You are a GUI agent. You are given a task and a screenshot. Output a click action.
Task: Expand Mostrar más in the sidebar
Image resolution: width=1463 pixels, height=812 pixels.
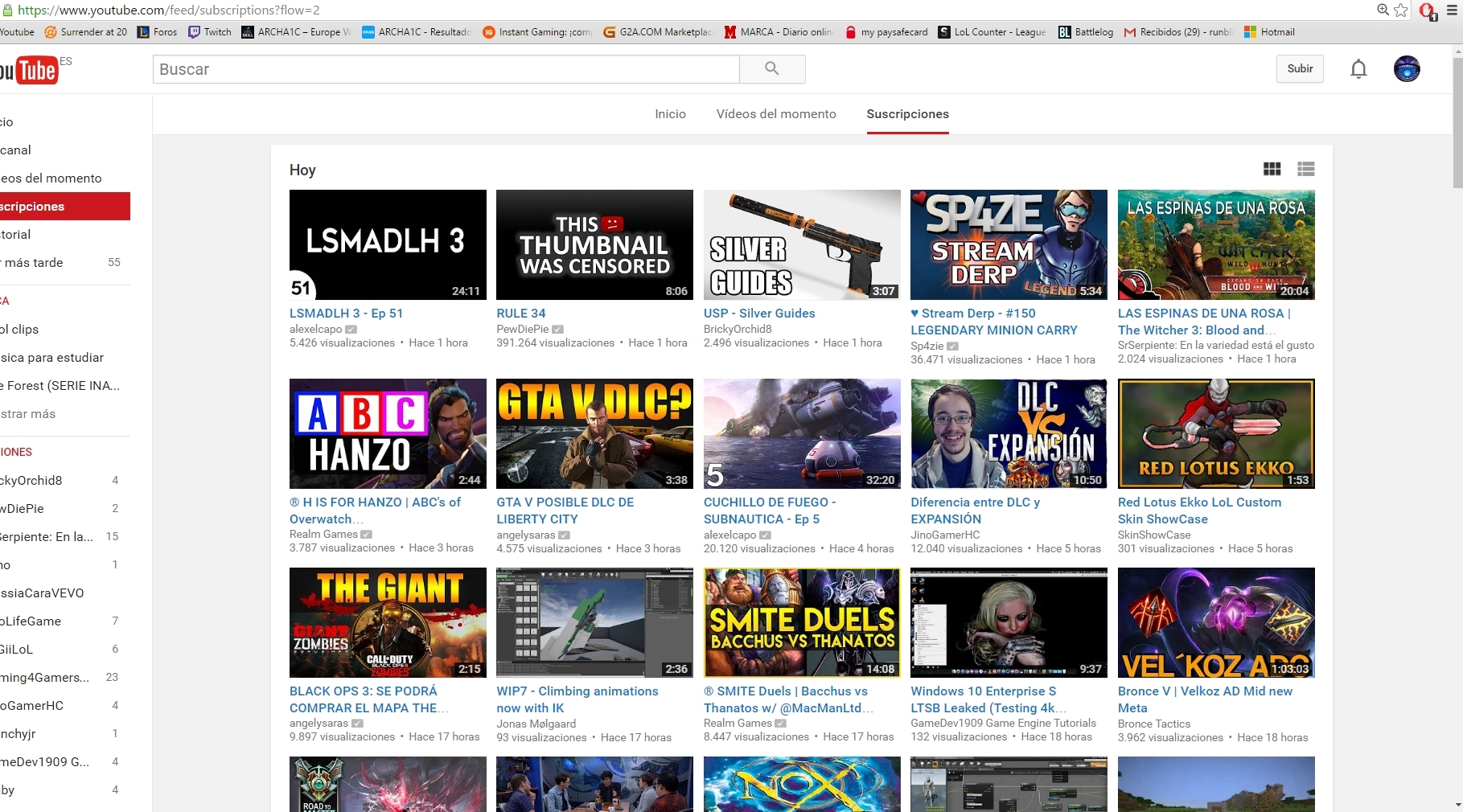point(28,414)
